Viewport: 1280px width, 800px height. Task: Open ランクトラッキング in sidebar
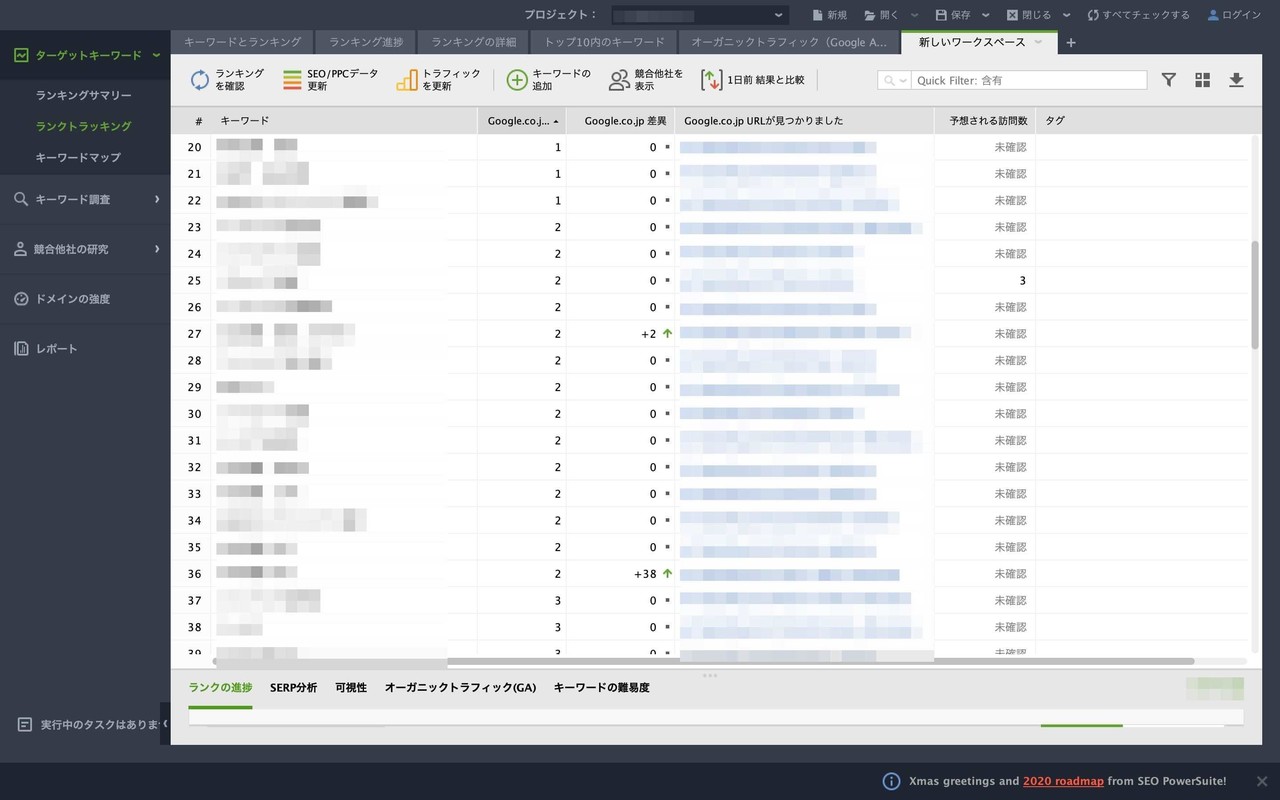[84, 126]
